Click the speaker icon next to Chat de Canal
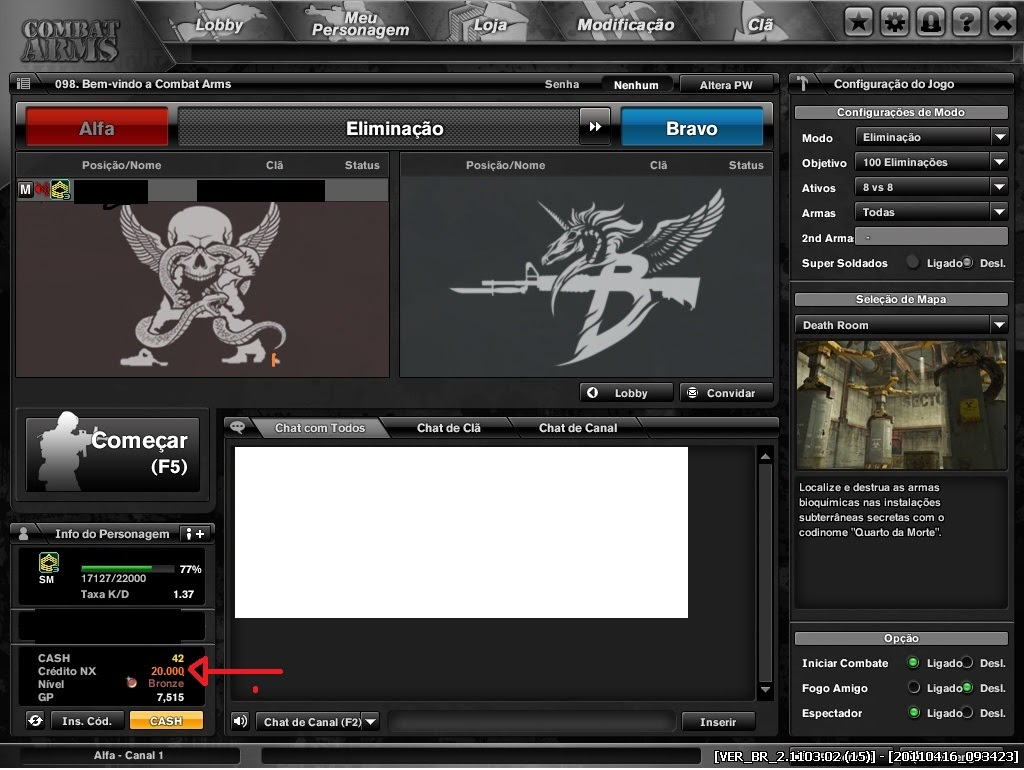Viewport: 1024px width, 770px height. pos(238,720)
